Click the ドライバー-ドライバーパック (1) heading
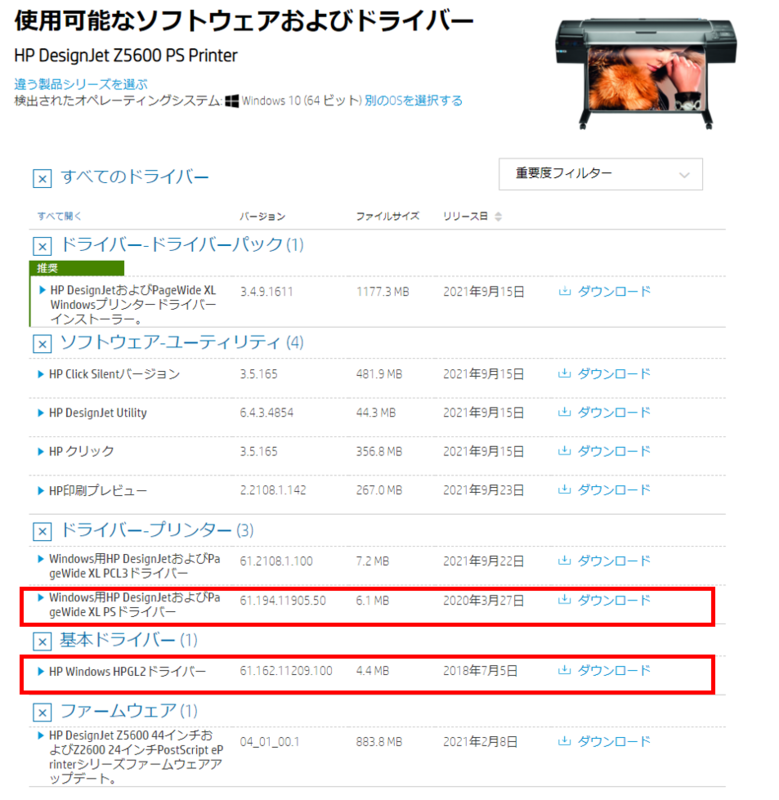The image size is (779, 800). pyautogui.click(x=182, y=245)
